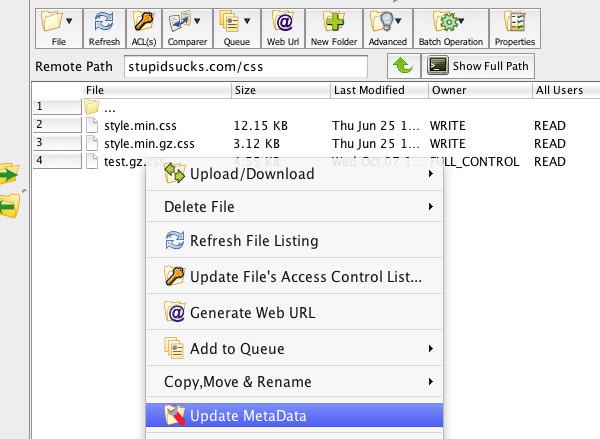Click the Remote Path input field

pos(246,67)
